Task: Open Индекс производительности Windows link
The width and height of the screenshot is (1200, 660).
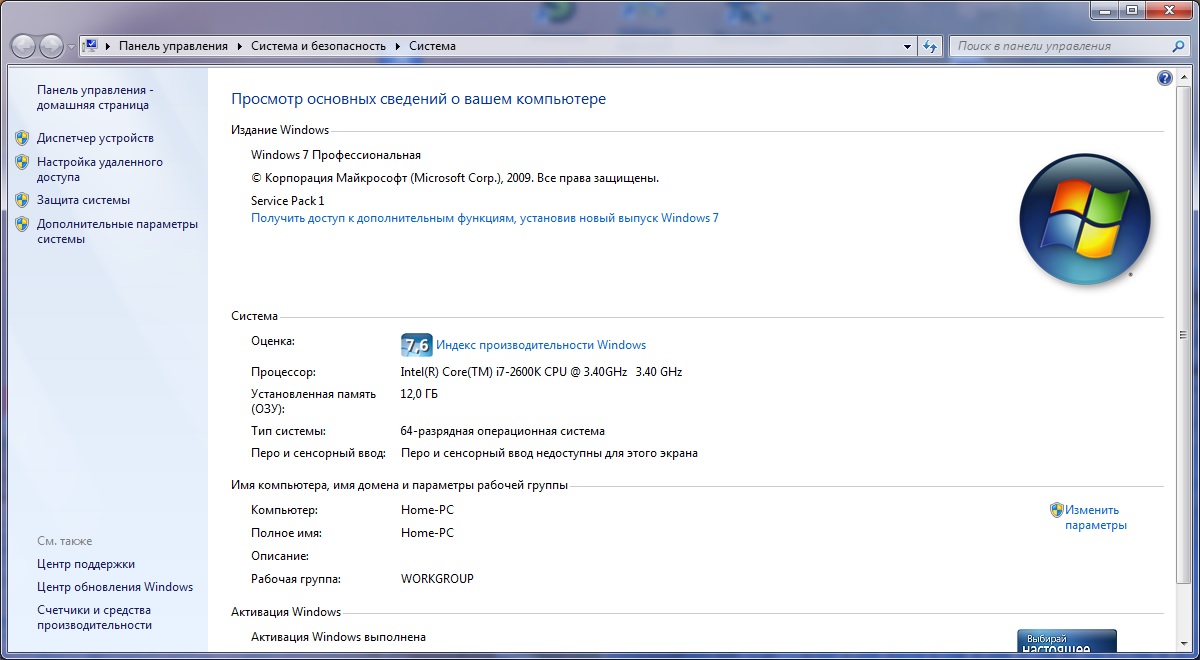Action: (x=541, y=345)
